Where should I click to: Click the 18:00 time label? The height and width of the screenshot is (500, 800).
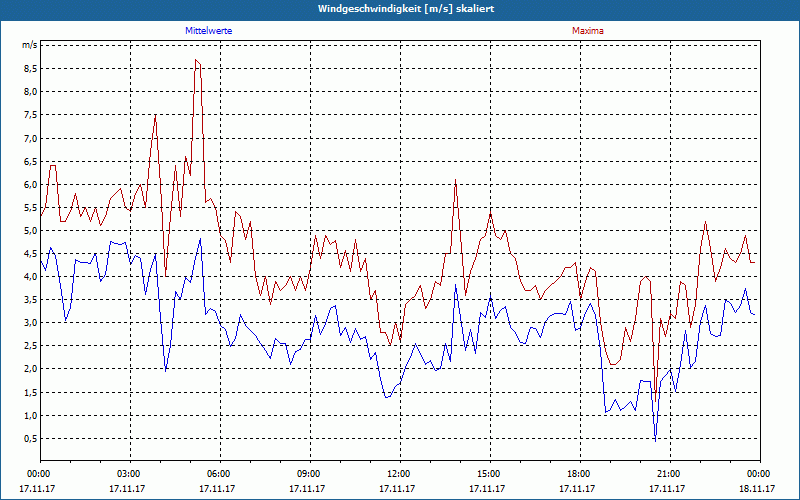(580, 474)
